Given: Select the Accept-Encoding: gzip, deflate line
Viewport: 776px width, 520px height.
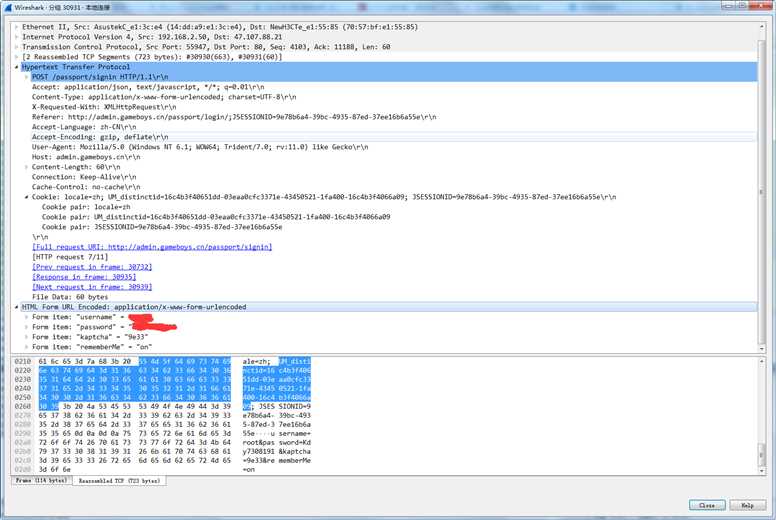Looking at the screenshot, I should pos(100,137).
